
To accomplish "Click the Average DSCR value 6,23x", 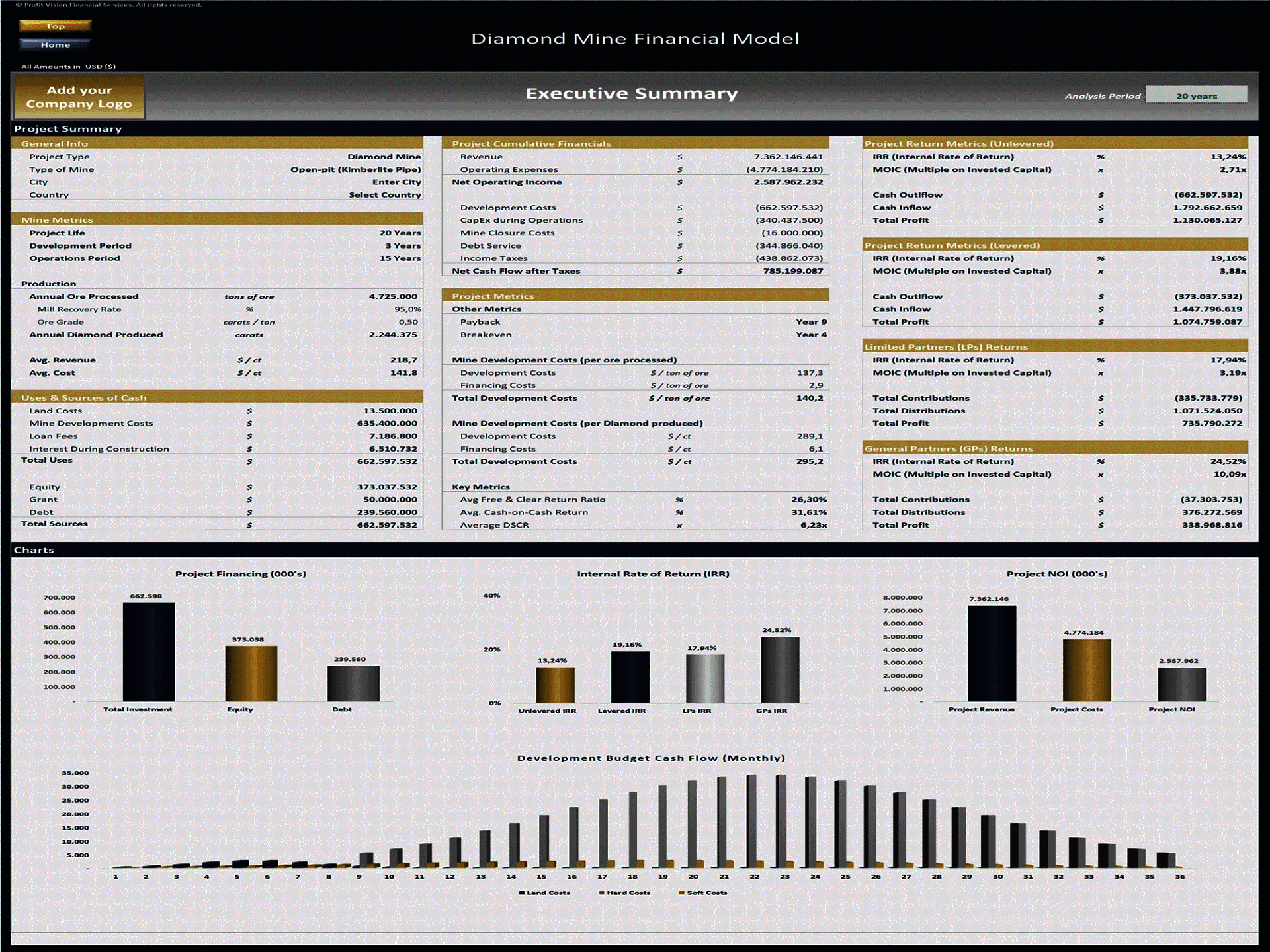I will [x=814, y=526].
